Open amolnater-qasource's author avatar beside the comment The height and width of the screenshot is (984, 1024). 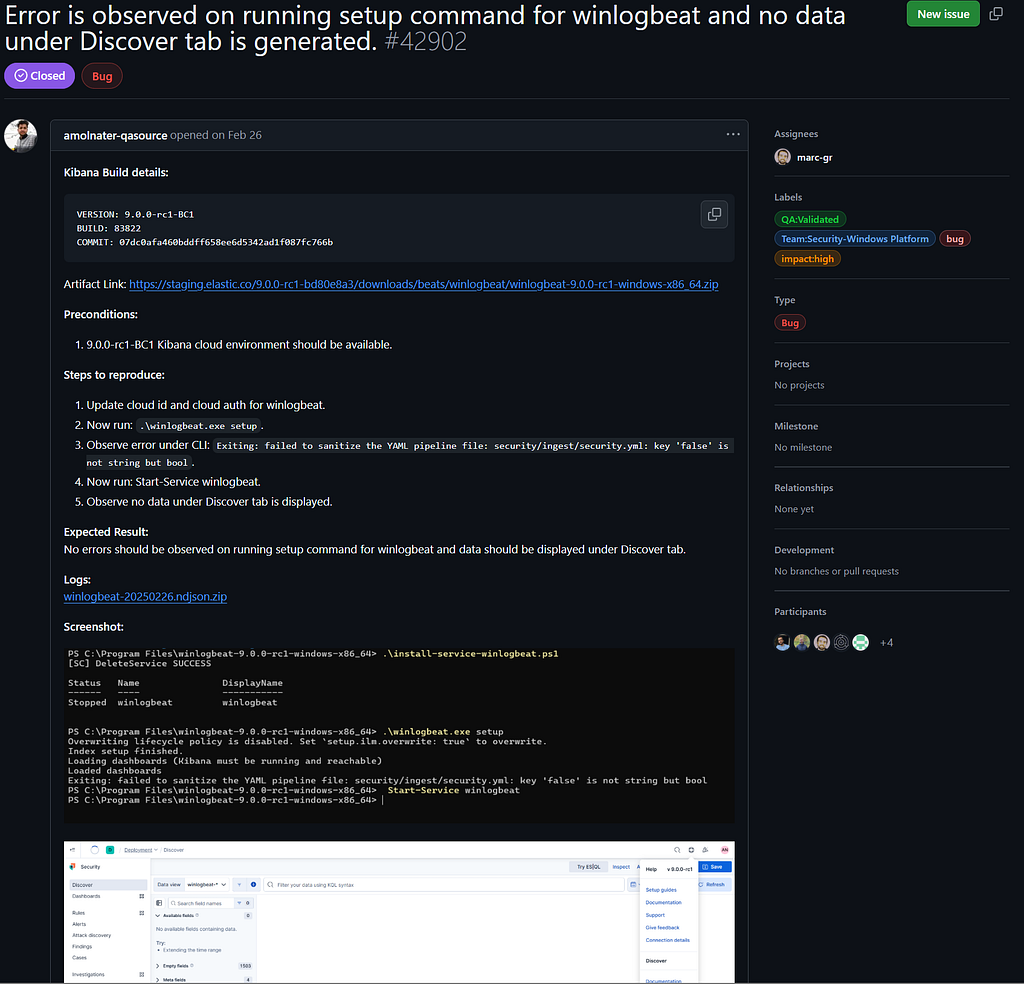21,136
